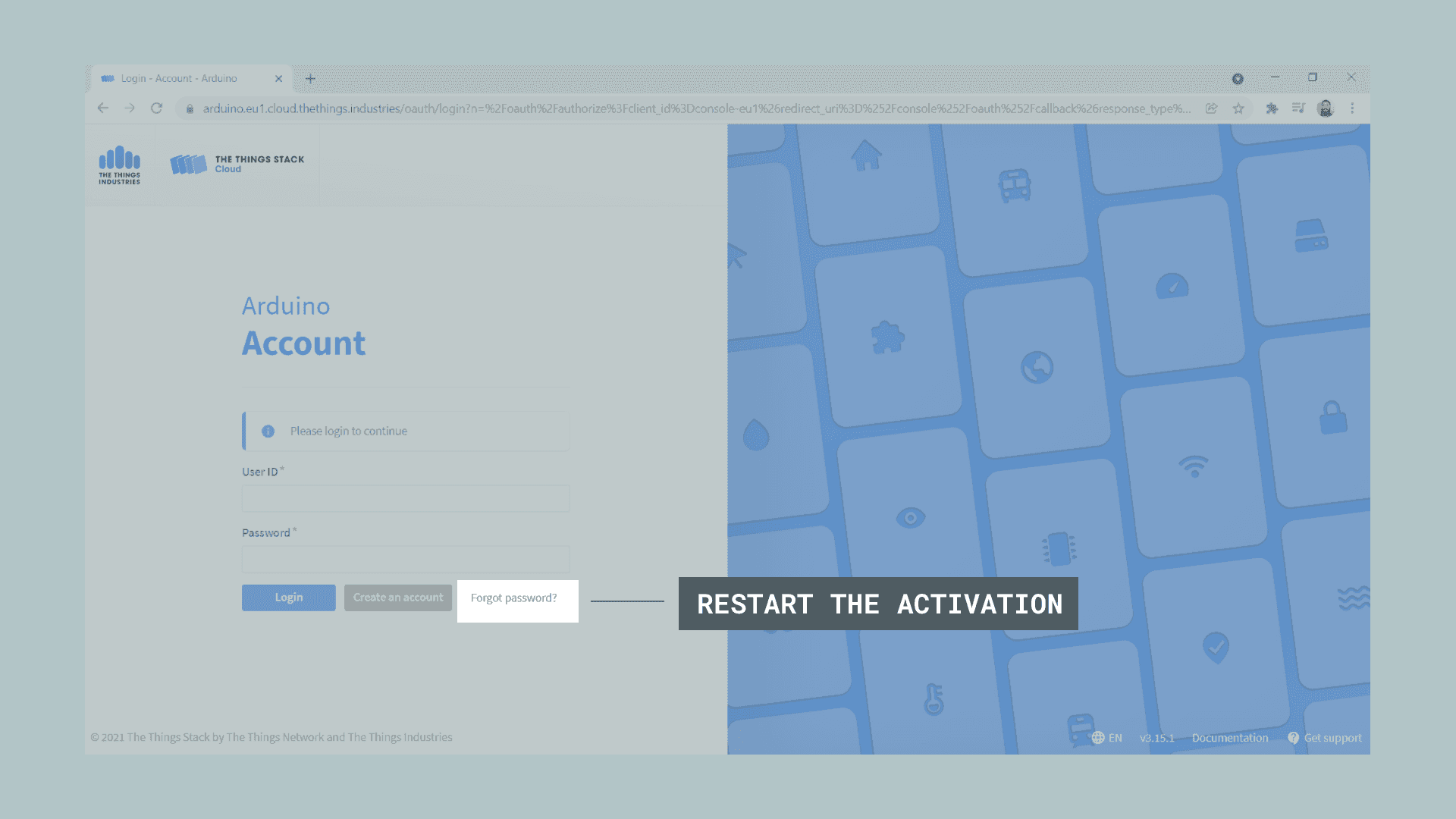This screenshot has width=1456, height=819.
Task: Reload the page with refresh icon
Action: click(156, 108)
